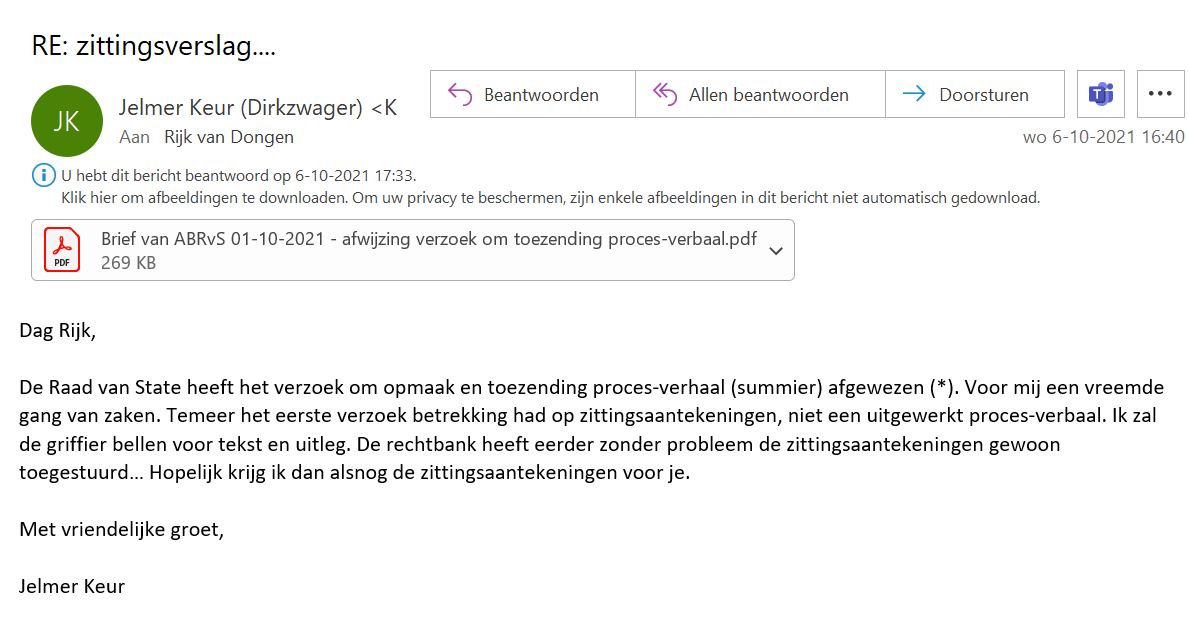Click the 'U hebt dit bericht beantwoord' notice
This screenshot has width=1188, height=643.
tap(238, 176)
